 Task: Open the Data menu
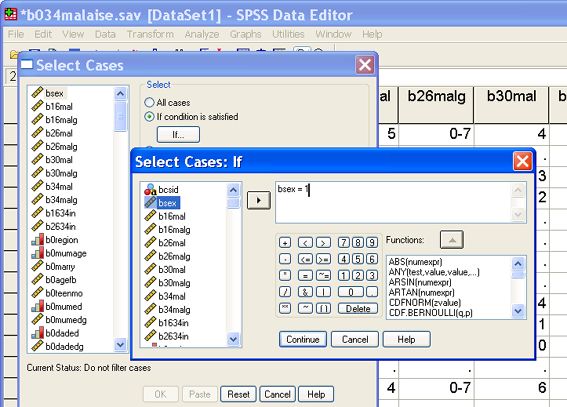pyautogui.click(x=105, y=34)
